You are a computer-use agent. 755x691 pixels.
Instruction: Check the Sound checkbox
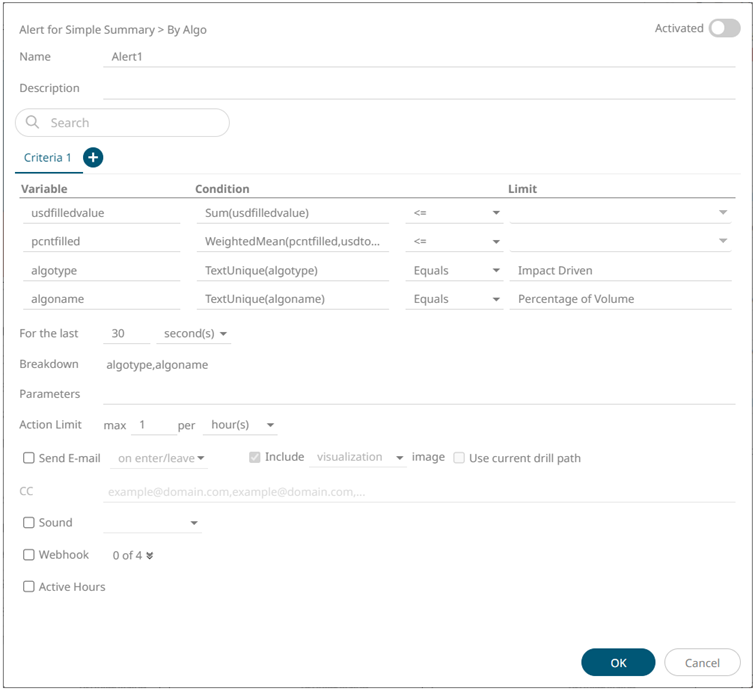(x=29, y=523)
